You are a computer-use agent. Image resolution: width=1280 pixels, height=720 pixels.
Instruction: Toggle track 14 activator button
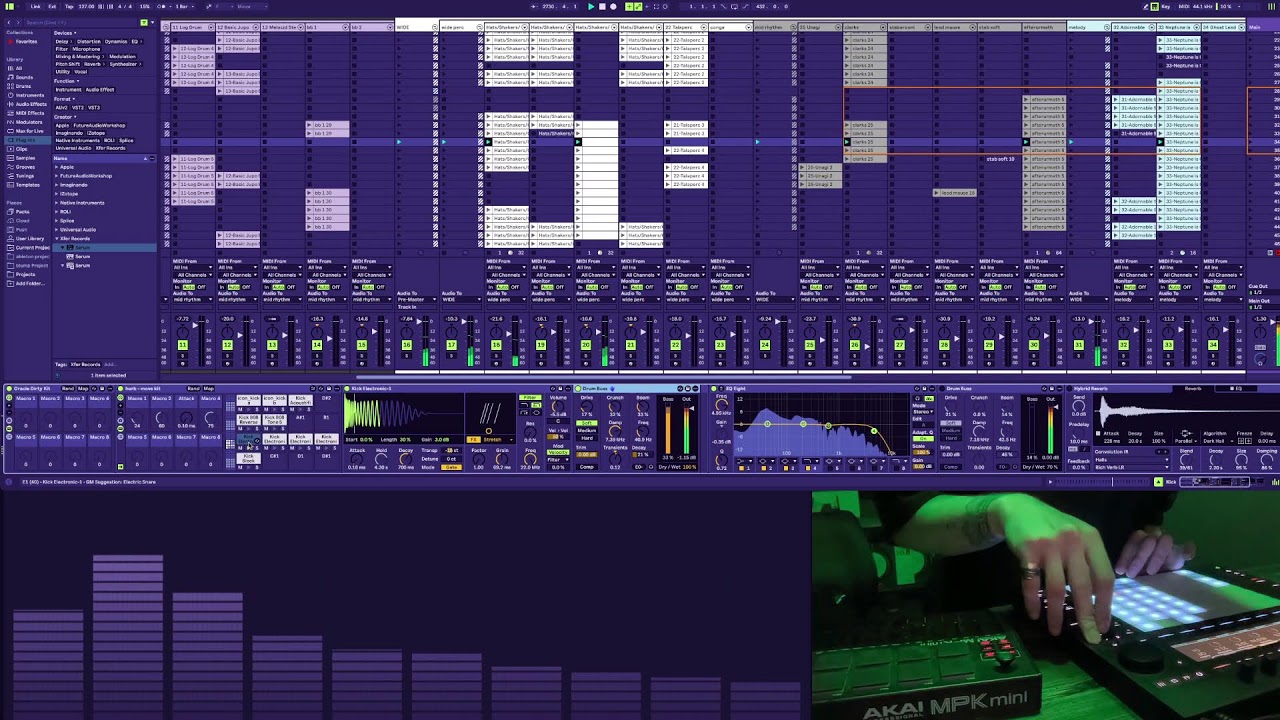(317, 345)
